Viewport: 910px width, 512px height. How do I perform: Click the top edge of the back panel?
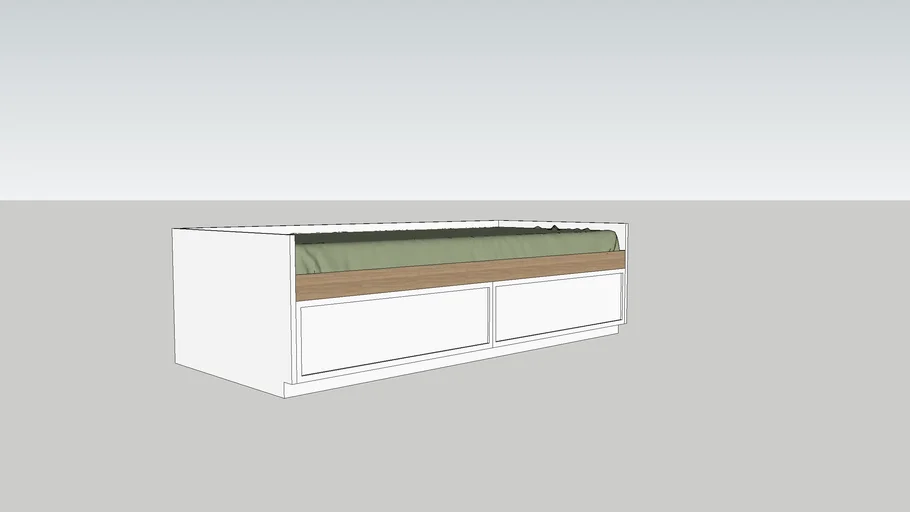400,225
